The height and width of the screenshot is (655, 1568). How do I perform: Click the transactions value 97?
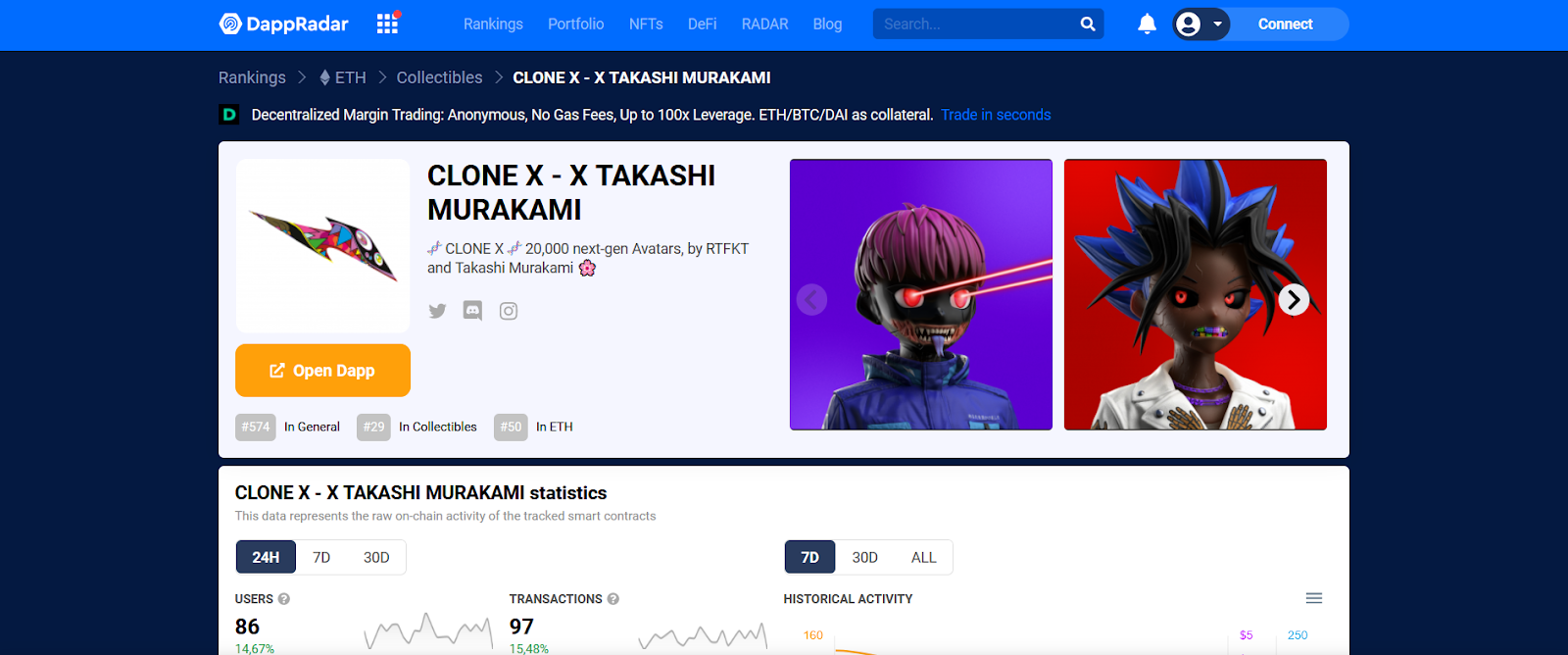click(521, 627)
